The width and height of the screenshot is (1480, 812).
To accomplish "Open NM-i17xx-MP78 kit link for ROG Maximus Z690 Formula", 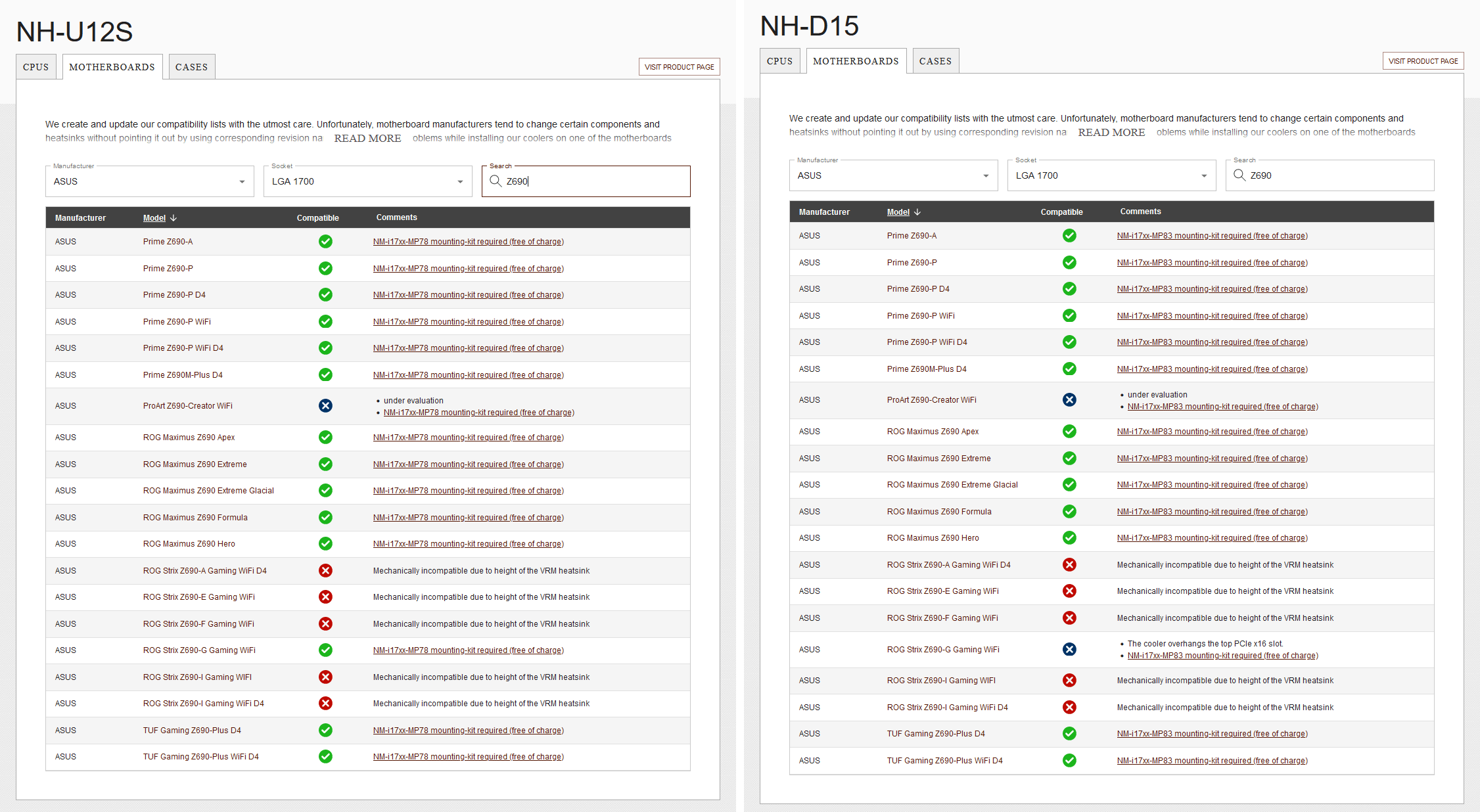I will pos(469,518).
